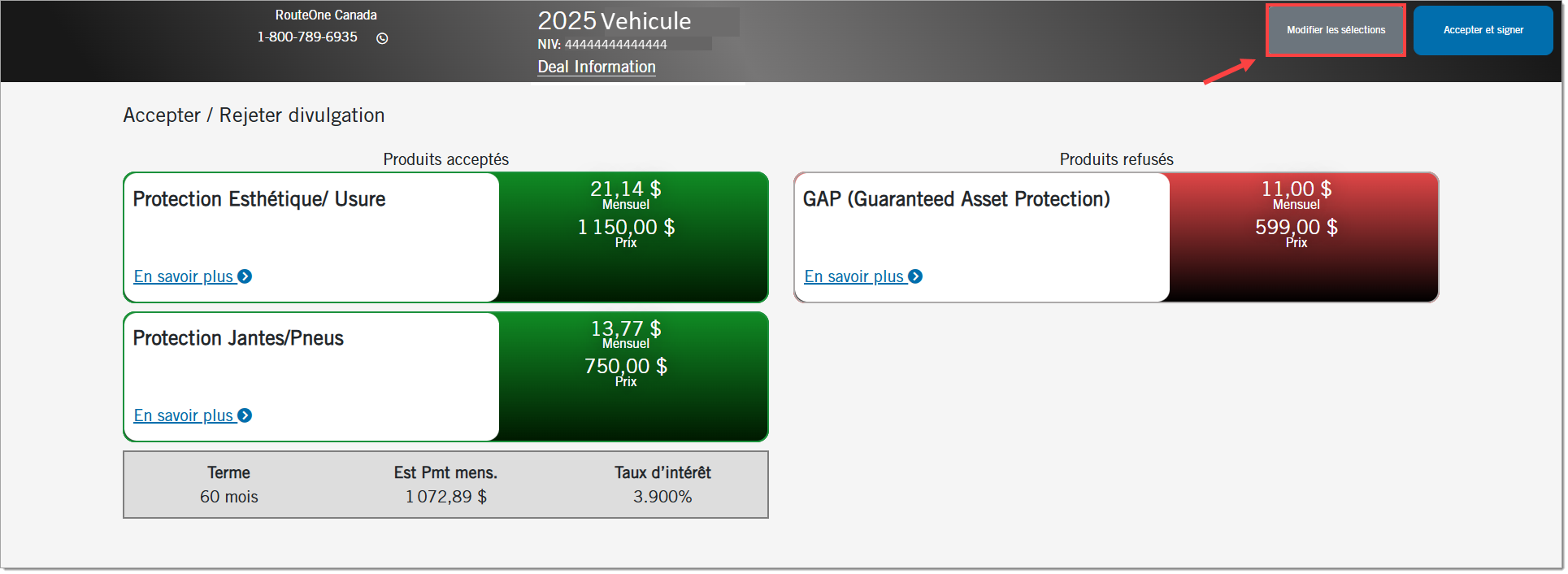The height and width of the screenshot is (574, 1568).
Task: Open En savoir plus for Protection Esthétique/ Usure
Action: [184, 276]
